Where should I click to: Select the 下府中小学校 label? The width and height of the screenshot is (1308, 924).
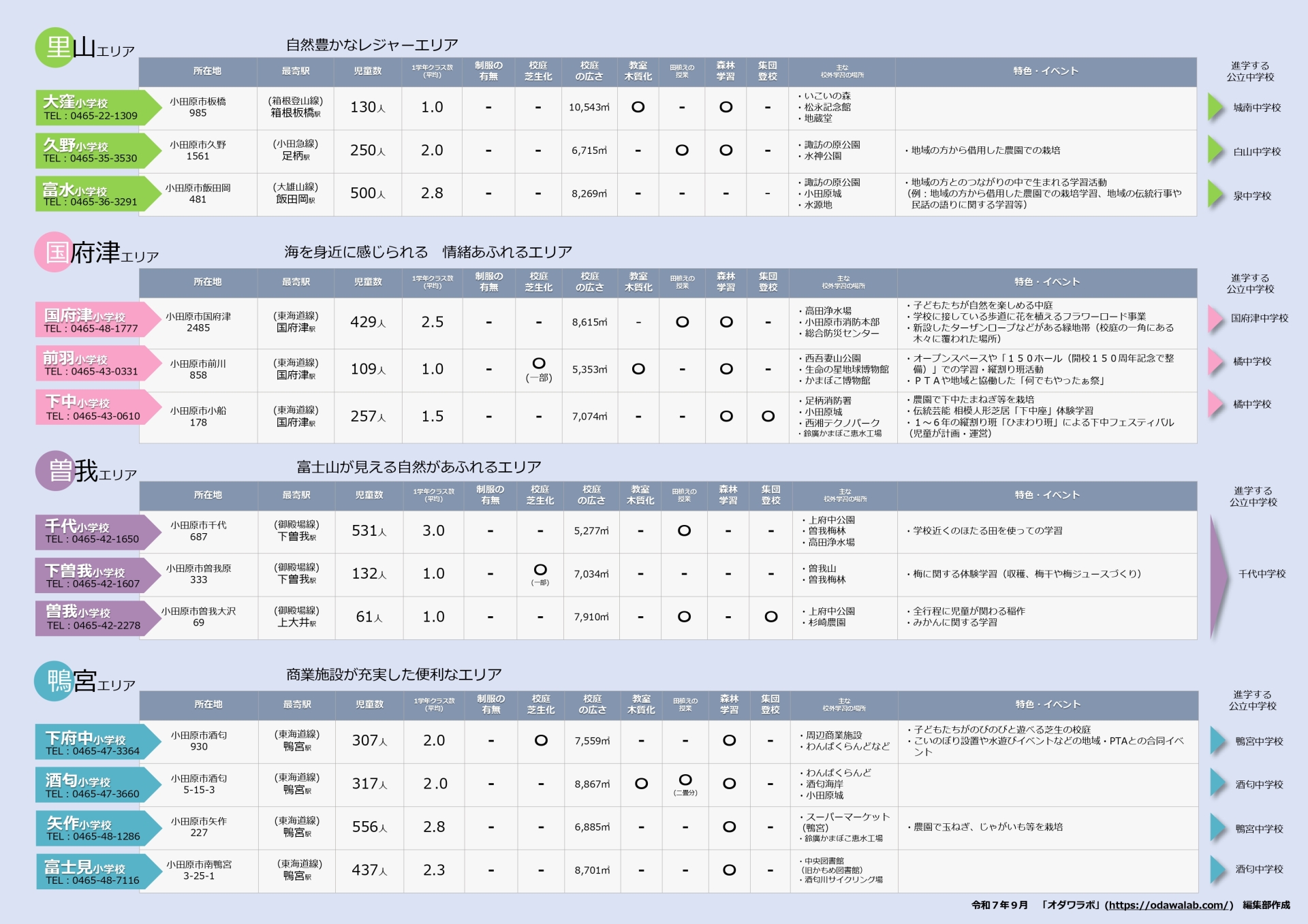(98, 742)
